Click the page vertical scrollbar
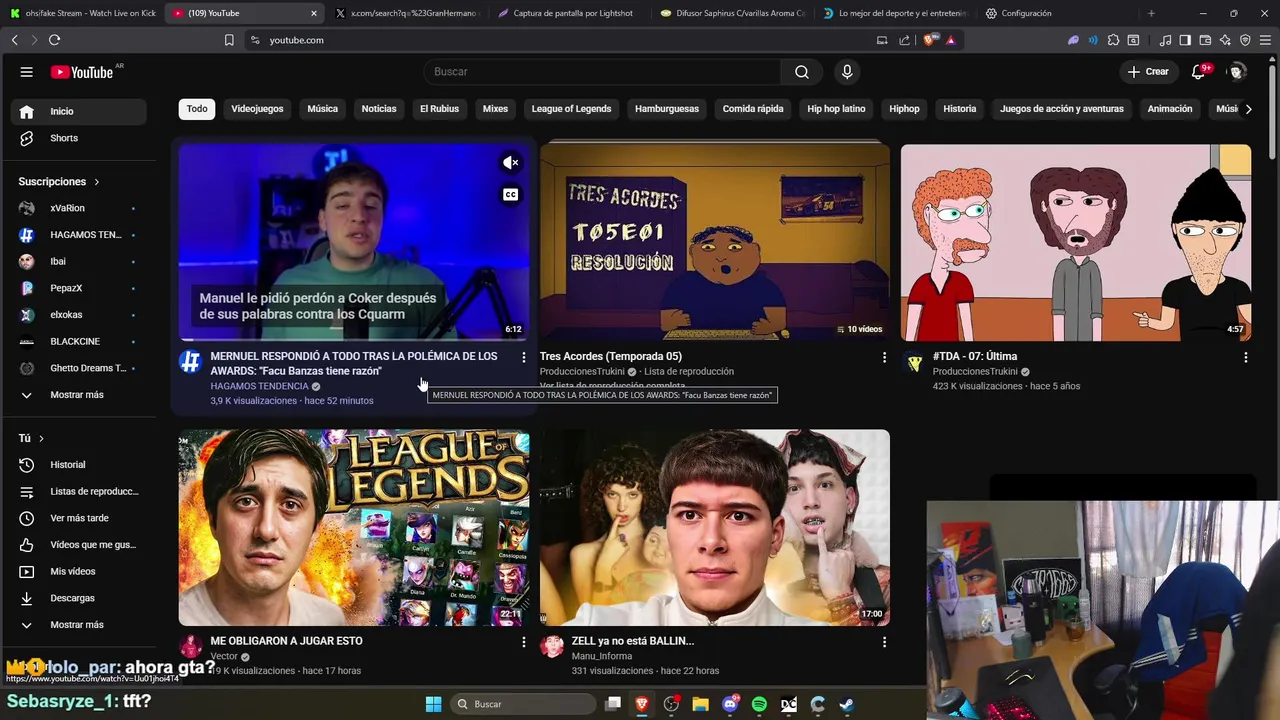Image resolution: width=1280 pixels, height=720 pixels. 1273,110
